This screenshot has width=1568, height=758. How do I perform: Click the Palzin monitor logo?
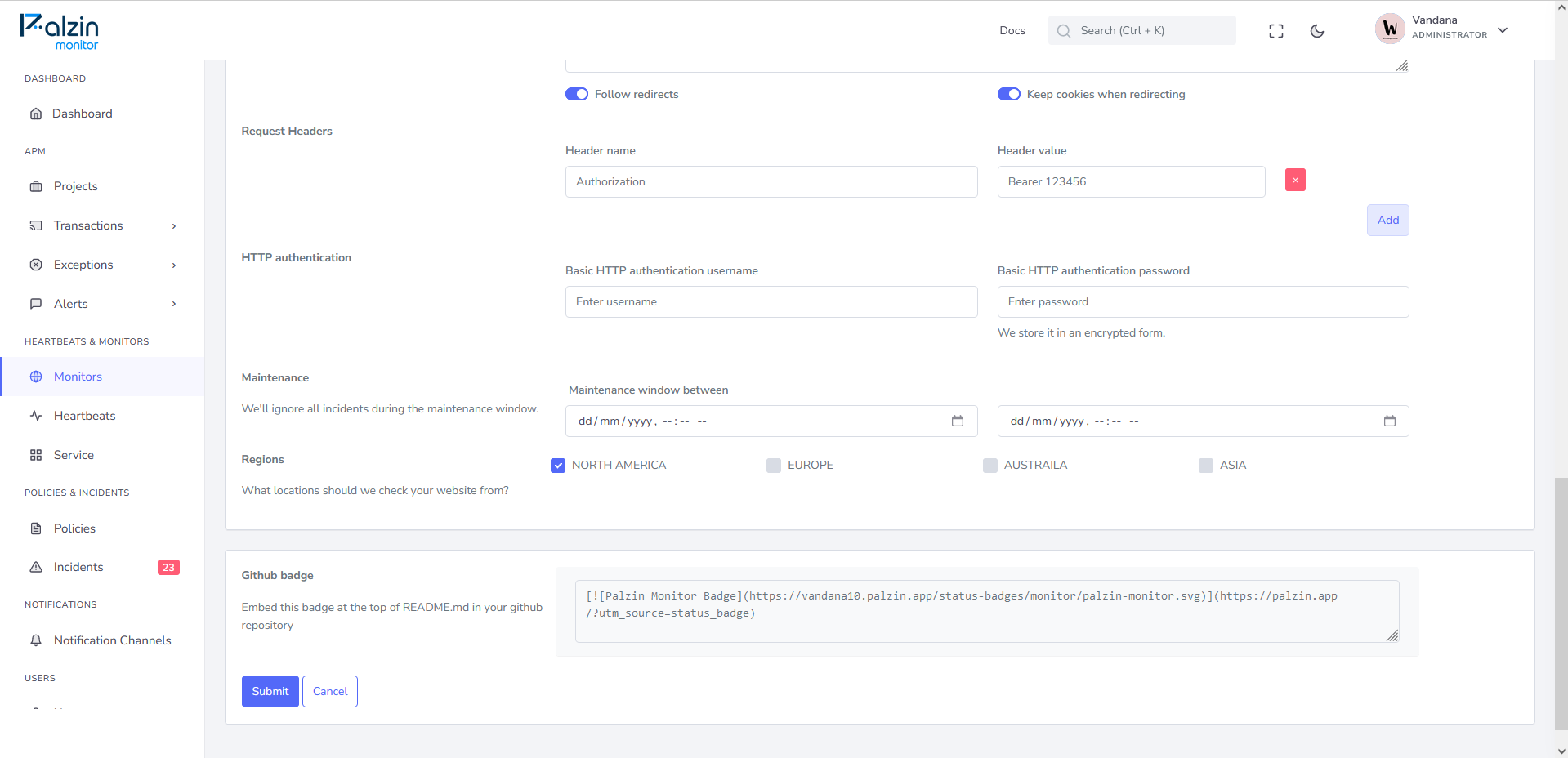59,31
